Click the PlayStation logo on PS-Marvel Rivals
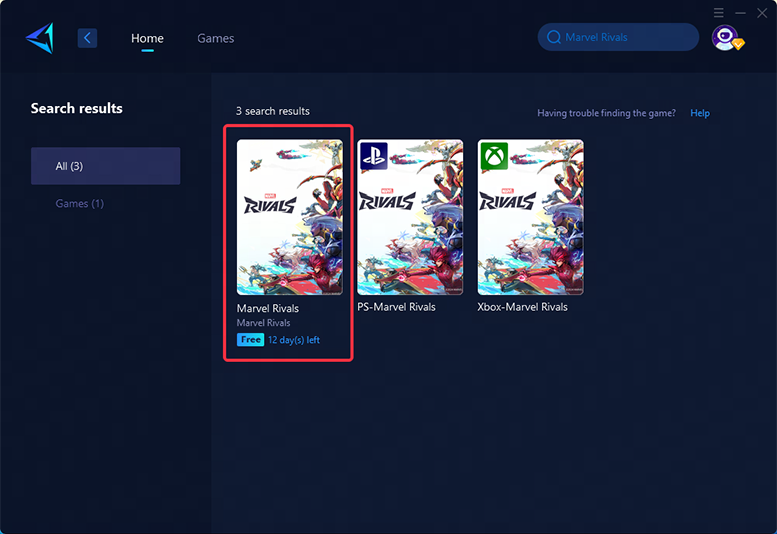Image resolution: width=777 pixels, height=534 pixels. (x=374, y=156)
